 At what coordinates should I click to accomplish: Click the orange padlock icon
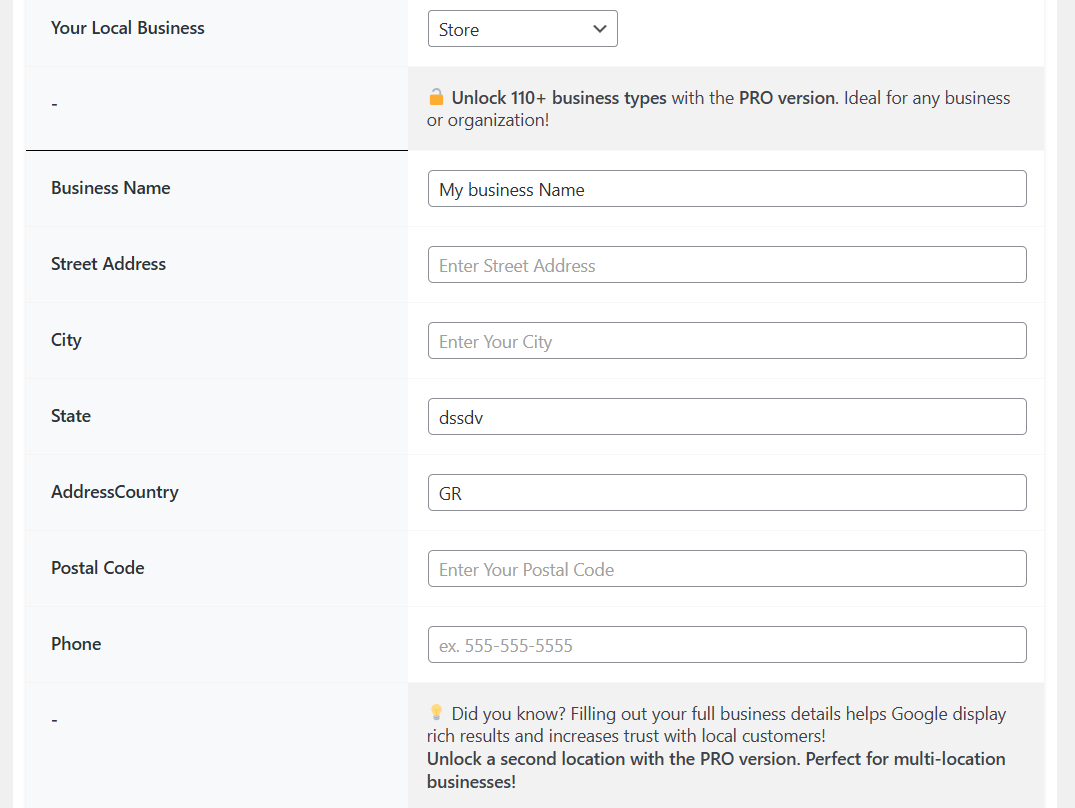(x=436, y=97)
